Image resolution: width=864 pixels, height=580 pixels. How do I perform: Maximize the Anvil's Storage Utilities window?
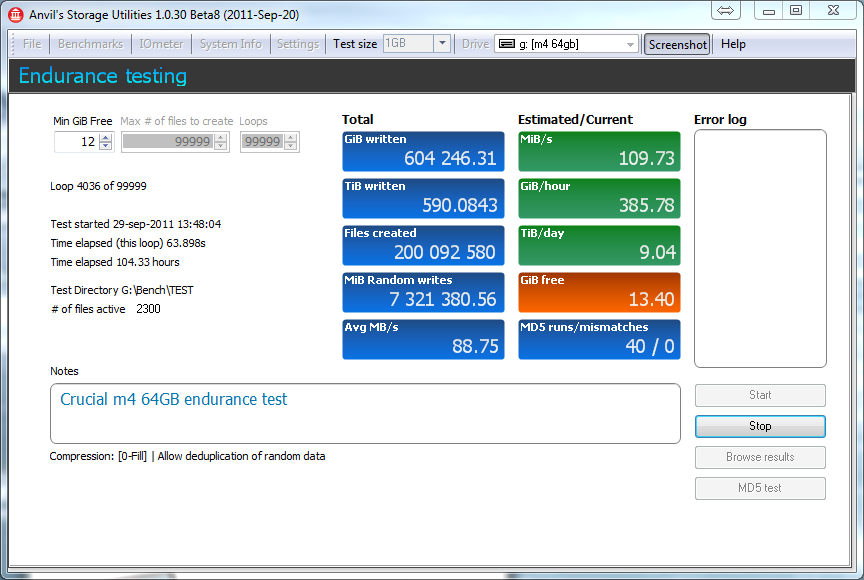tap(796, 10)
